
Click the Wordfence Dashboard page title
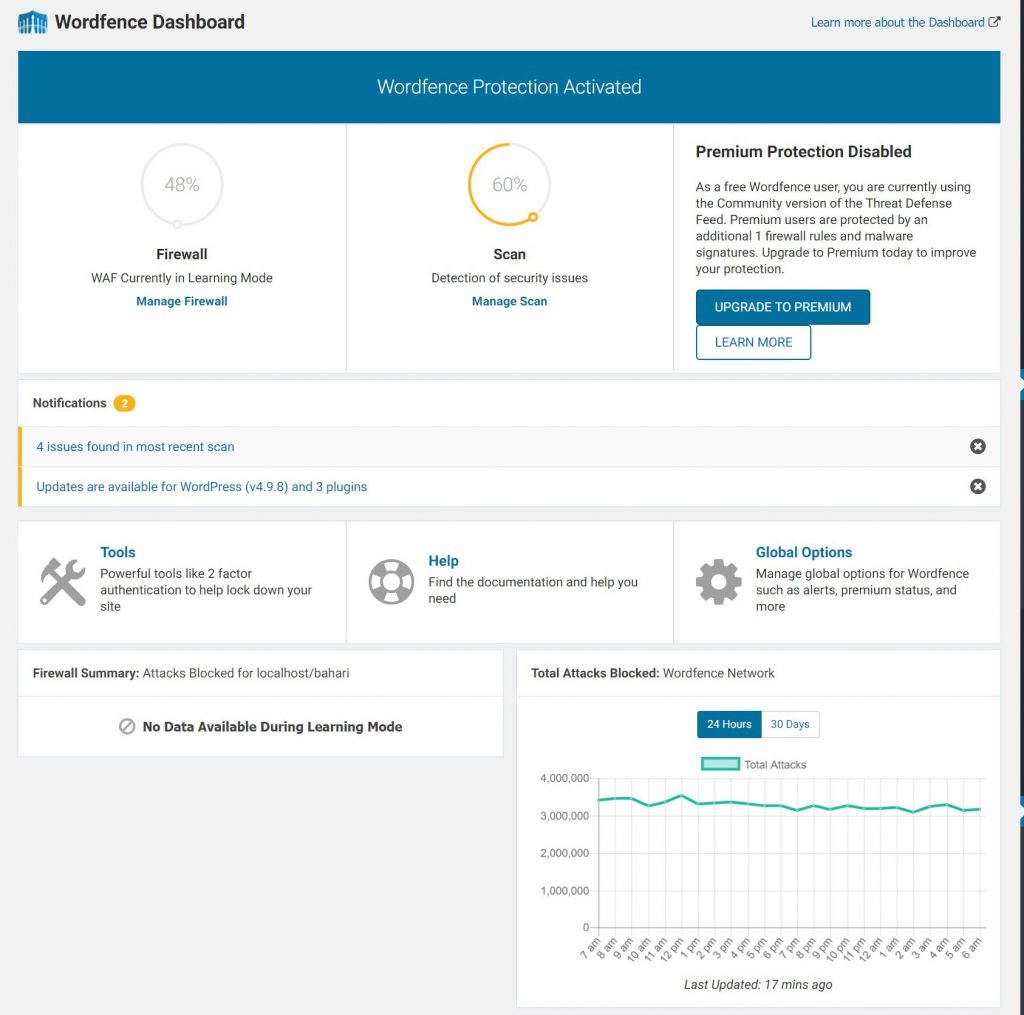coord(150,22)
